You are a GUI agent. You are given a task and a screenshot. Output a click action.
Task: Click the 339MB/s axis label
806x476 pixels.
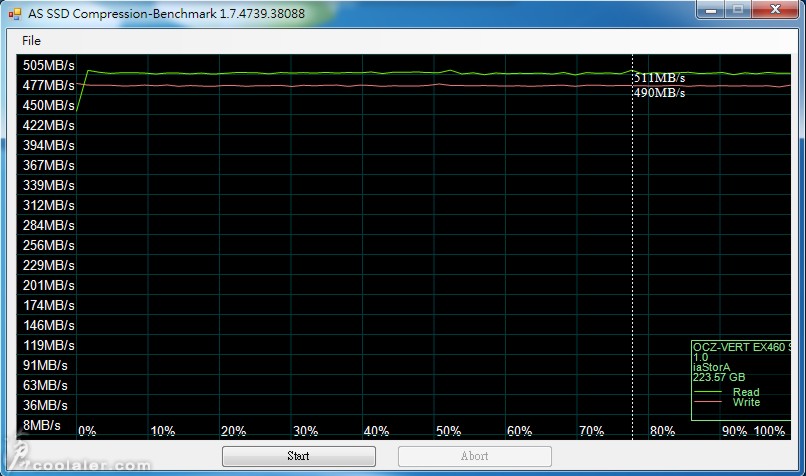tap(48, 186)
